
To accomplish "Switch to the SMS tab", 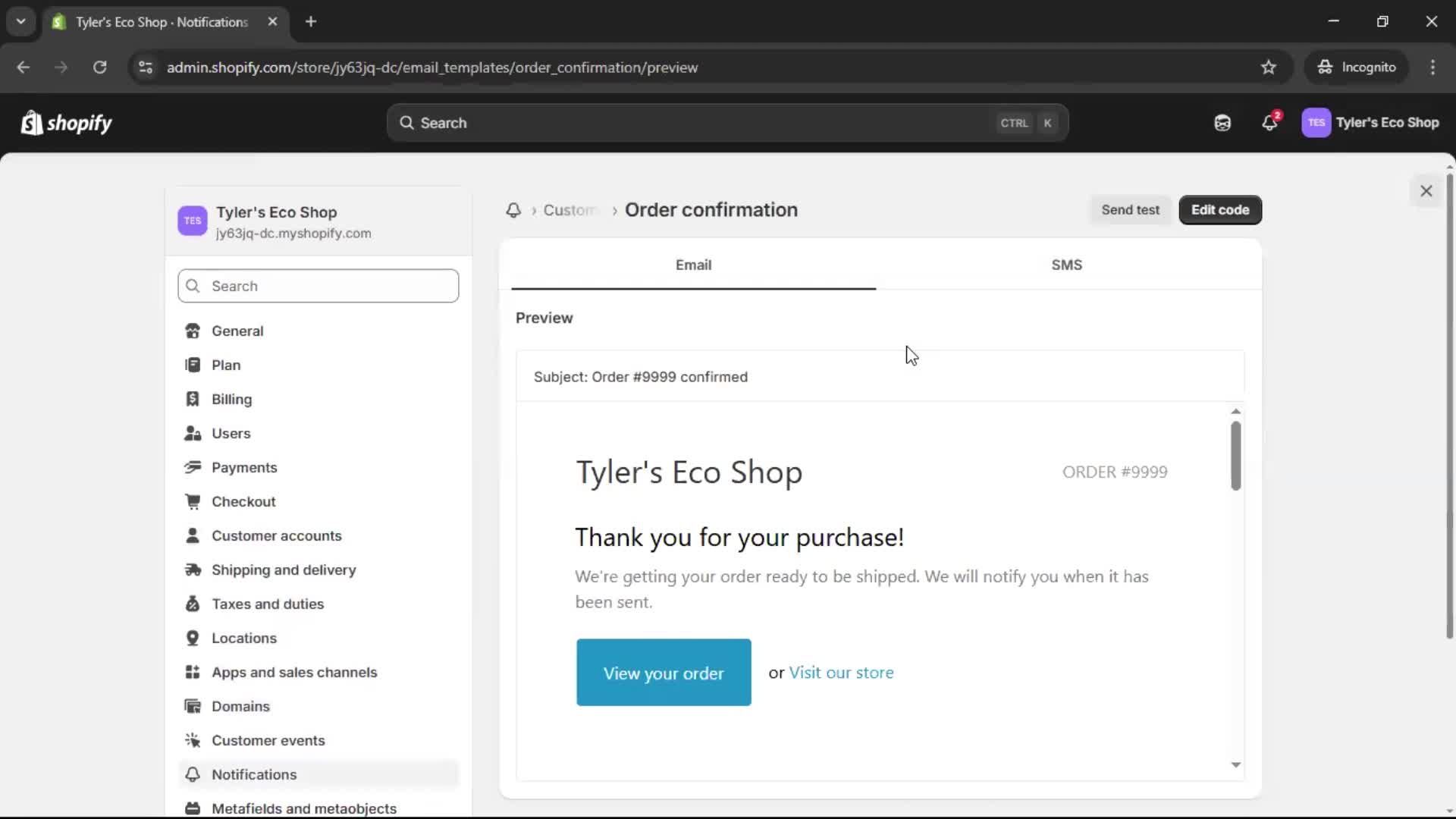I will click(1066, 265).
